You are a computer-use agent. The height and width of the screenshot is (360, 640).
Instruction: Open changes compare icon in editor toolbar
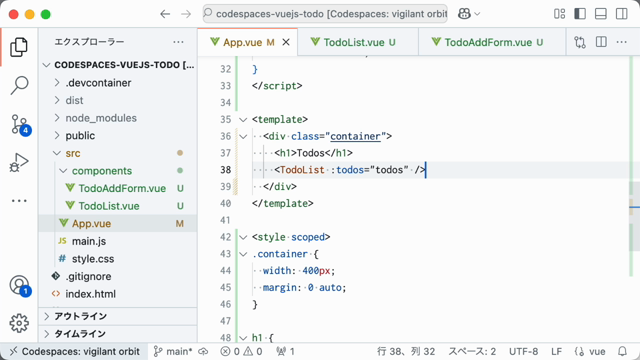tap(580, 42)
